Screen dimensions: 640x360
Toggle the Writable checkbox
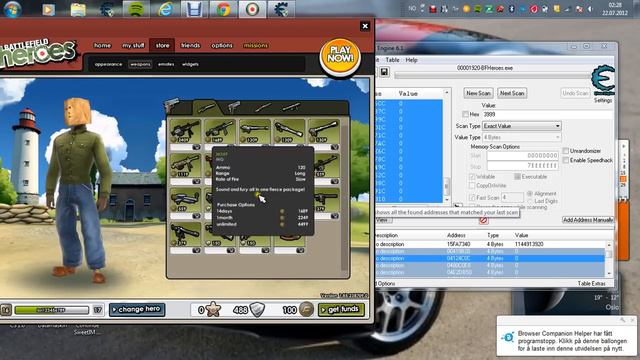(x=472, y=177)
